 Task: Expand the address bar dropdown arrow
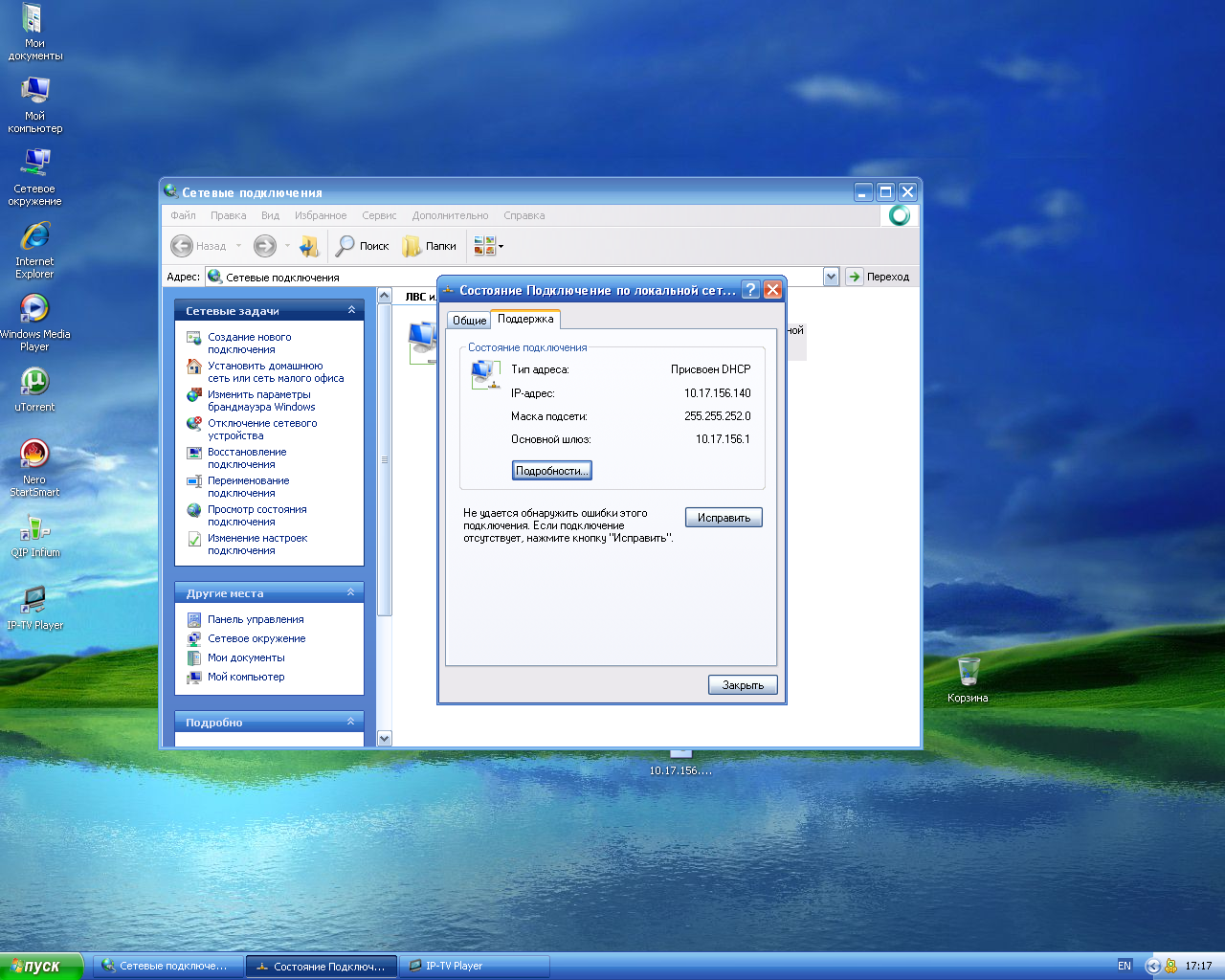pos(830,277)
